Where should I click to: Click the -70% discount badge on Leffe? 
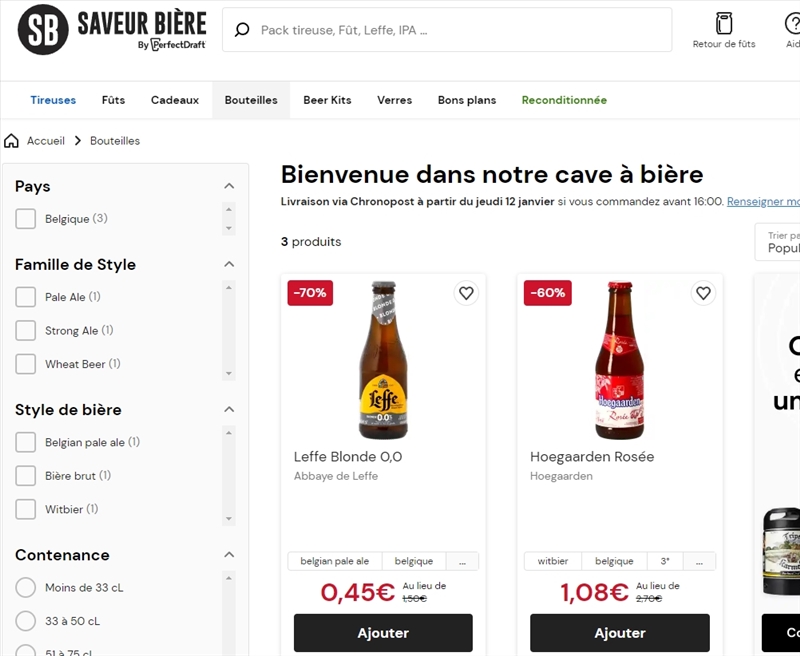click(310, 293)
